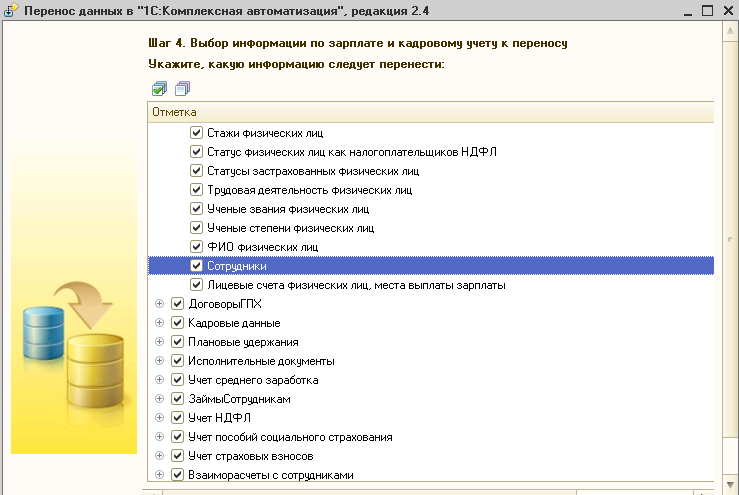Click the Отметка column header

point(431,112)
